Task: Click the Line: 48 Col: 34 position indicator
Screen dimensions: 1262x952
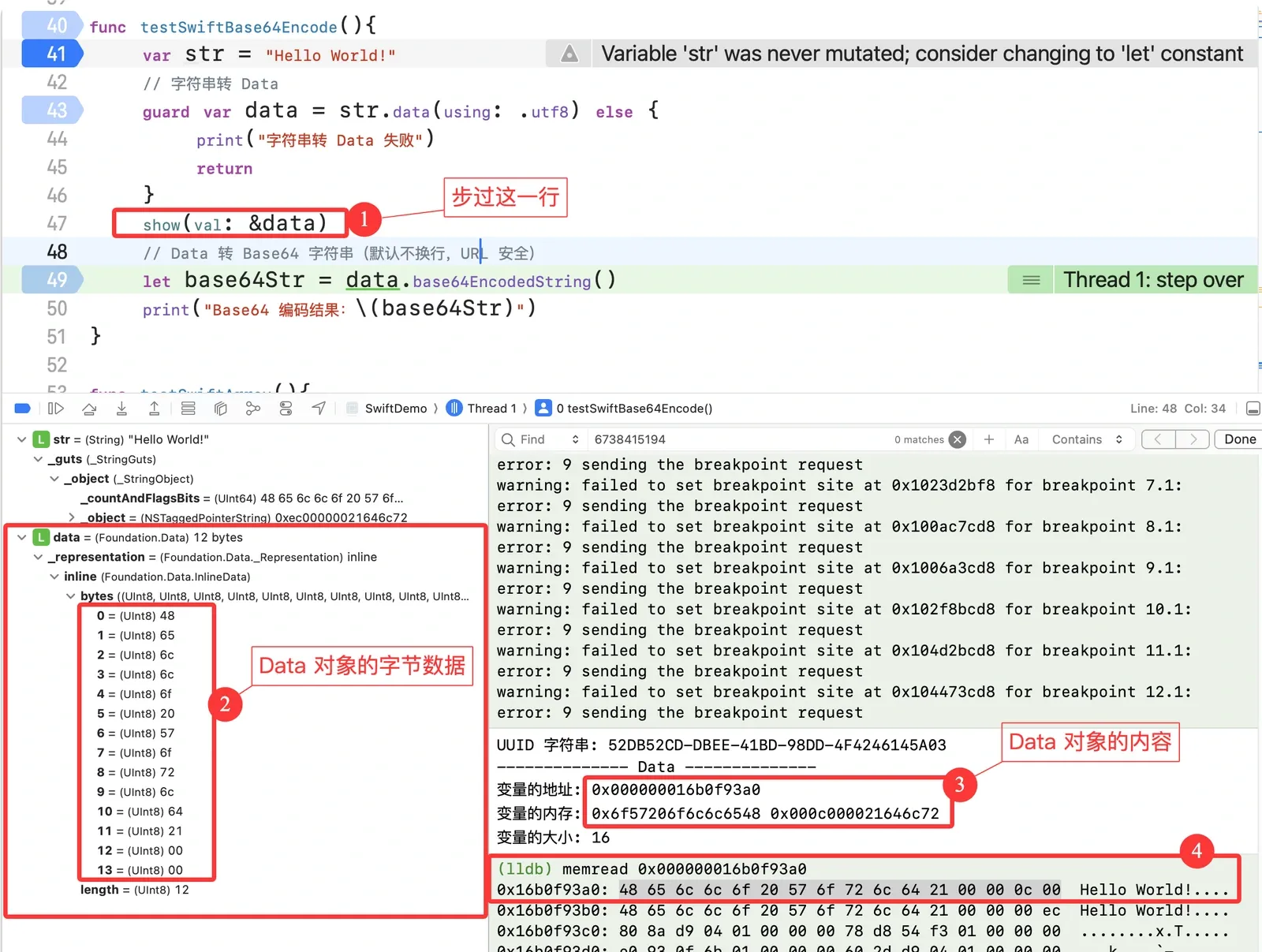Action: [x=1178, y=409]
